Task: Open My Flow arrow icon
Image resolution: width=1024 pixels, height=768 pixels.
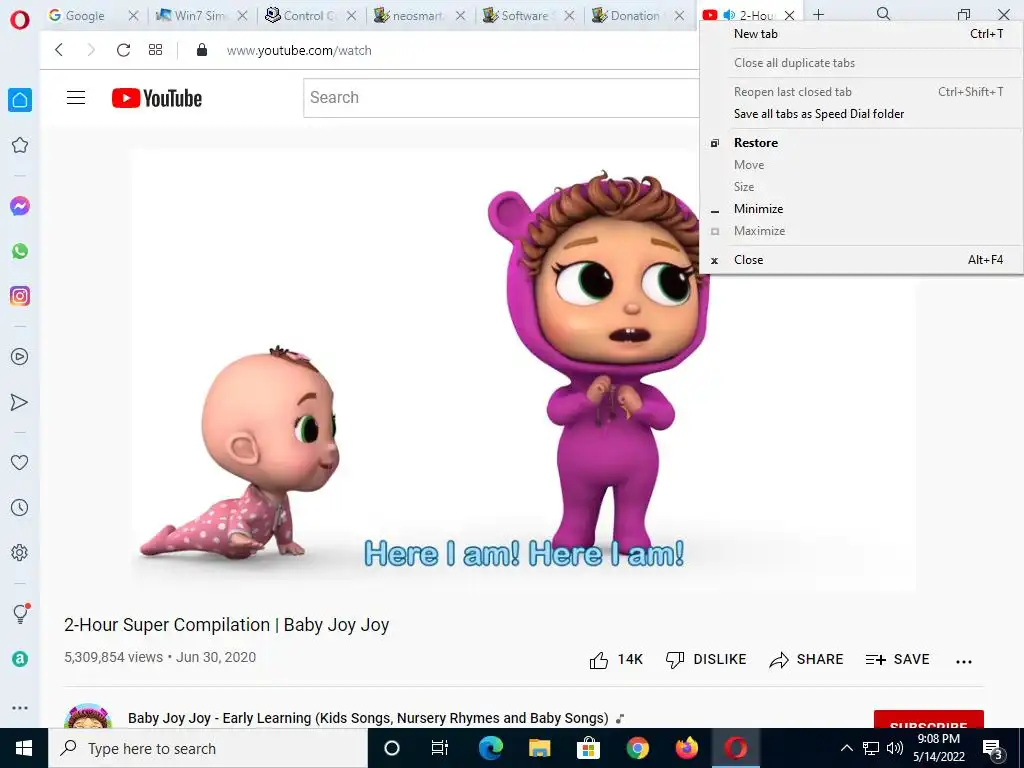Action: 20,402
